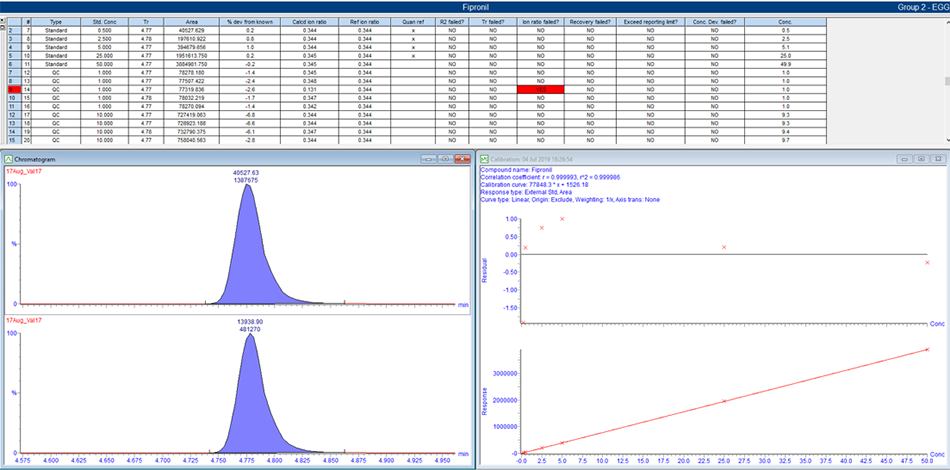950x470 pixels.
Task: Minimize the Calibration window
Action: (904, 159)
